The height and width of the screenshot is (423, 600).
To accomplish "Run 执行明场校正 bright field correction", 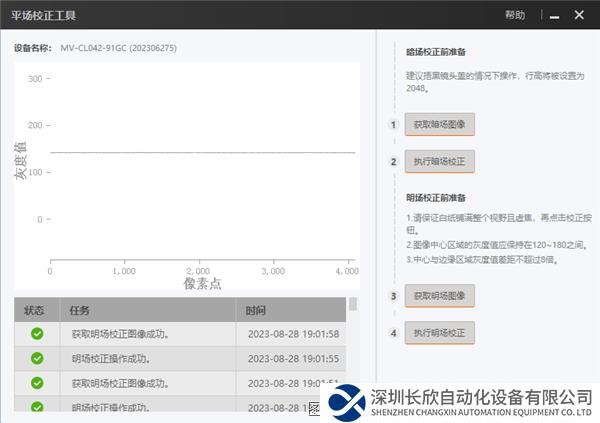I will 439,332.
